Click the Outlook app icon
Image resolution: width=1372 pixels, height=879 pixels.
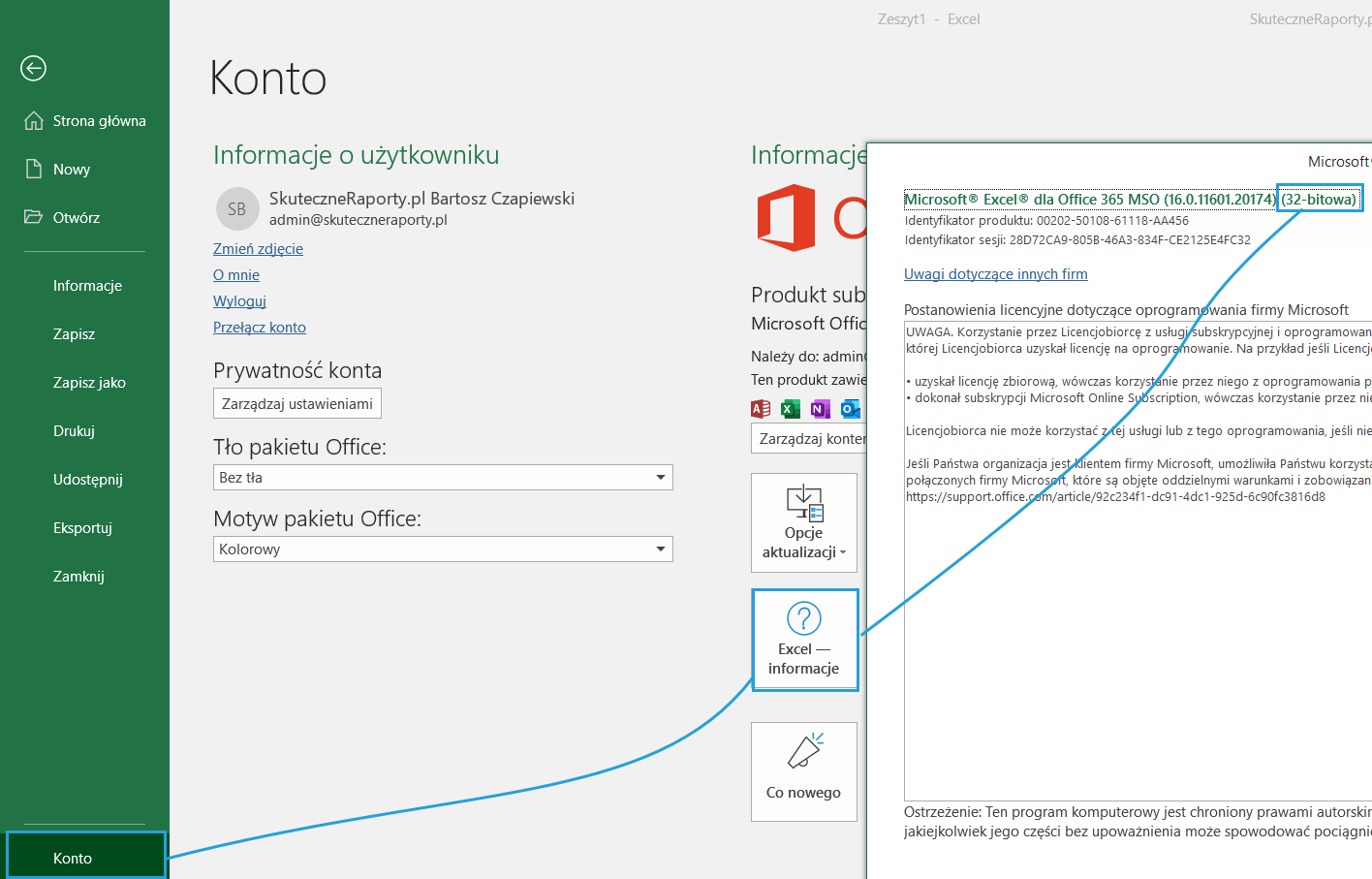pyautogui.click(x=850, y=409)
